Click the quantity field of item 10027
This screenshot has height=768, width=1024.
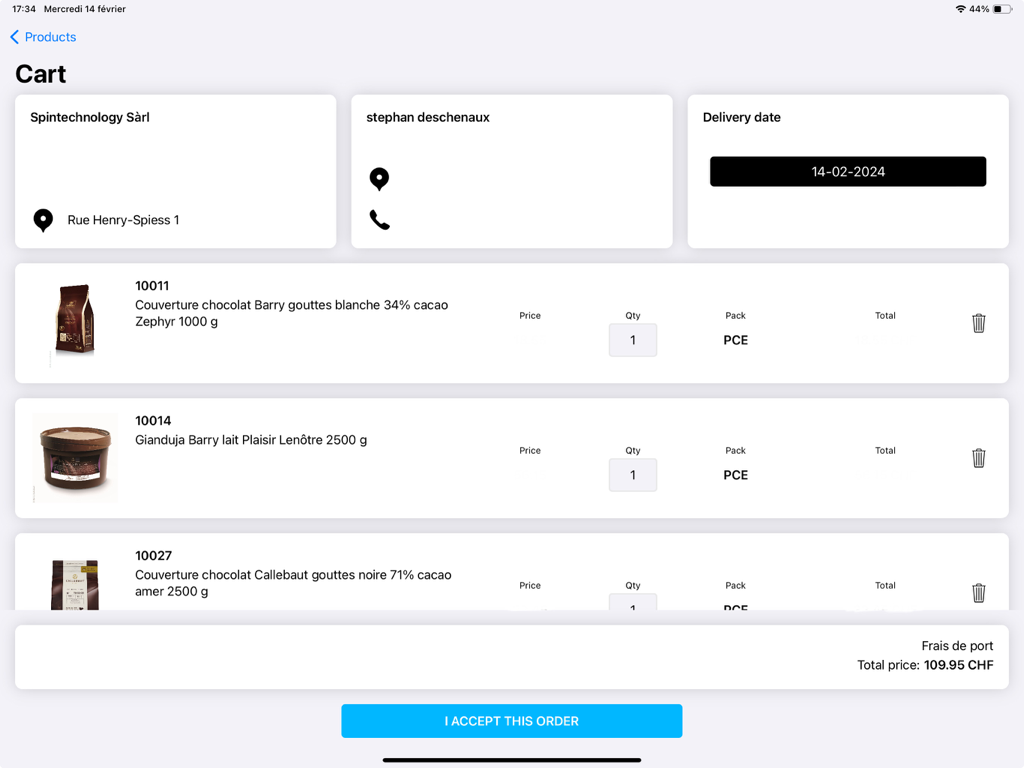pos(632,606)
